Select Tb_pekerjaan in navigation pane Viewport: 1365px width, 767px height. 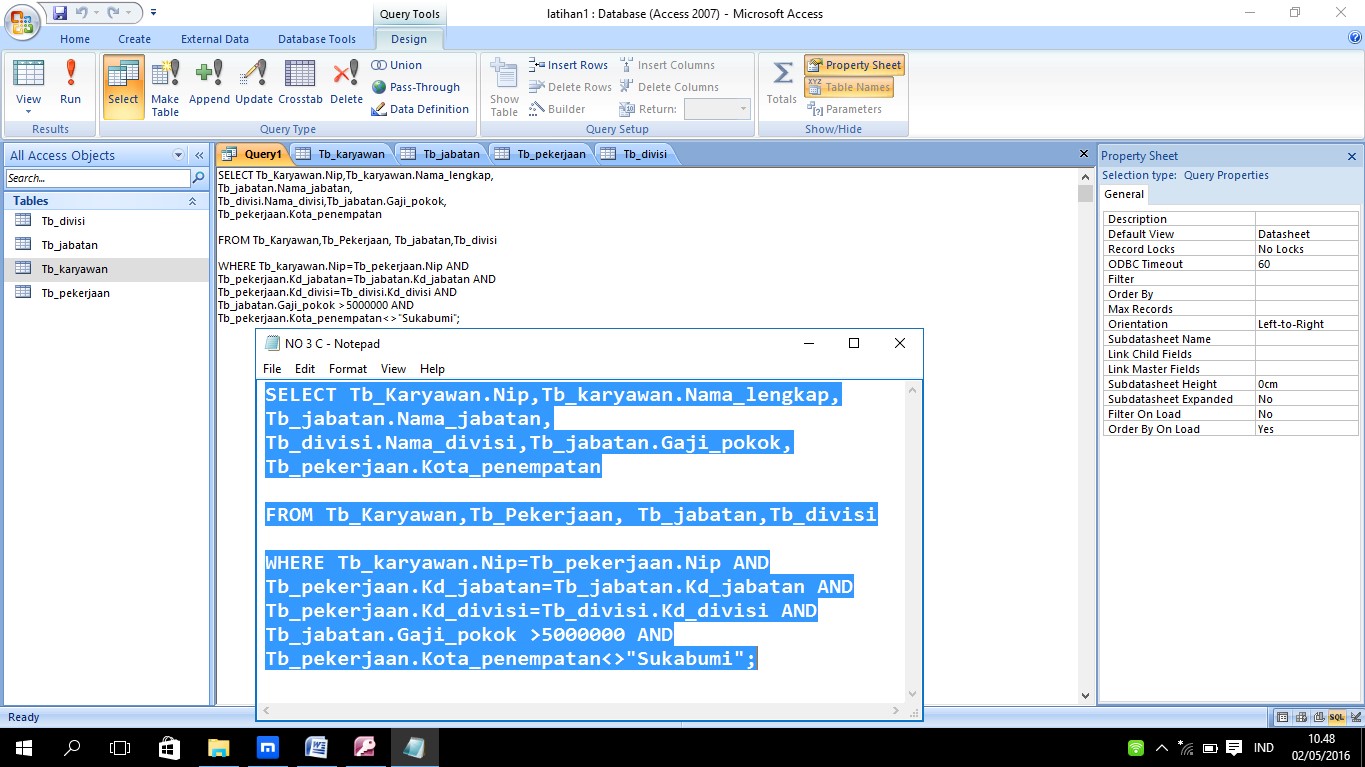107,293
